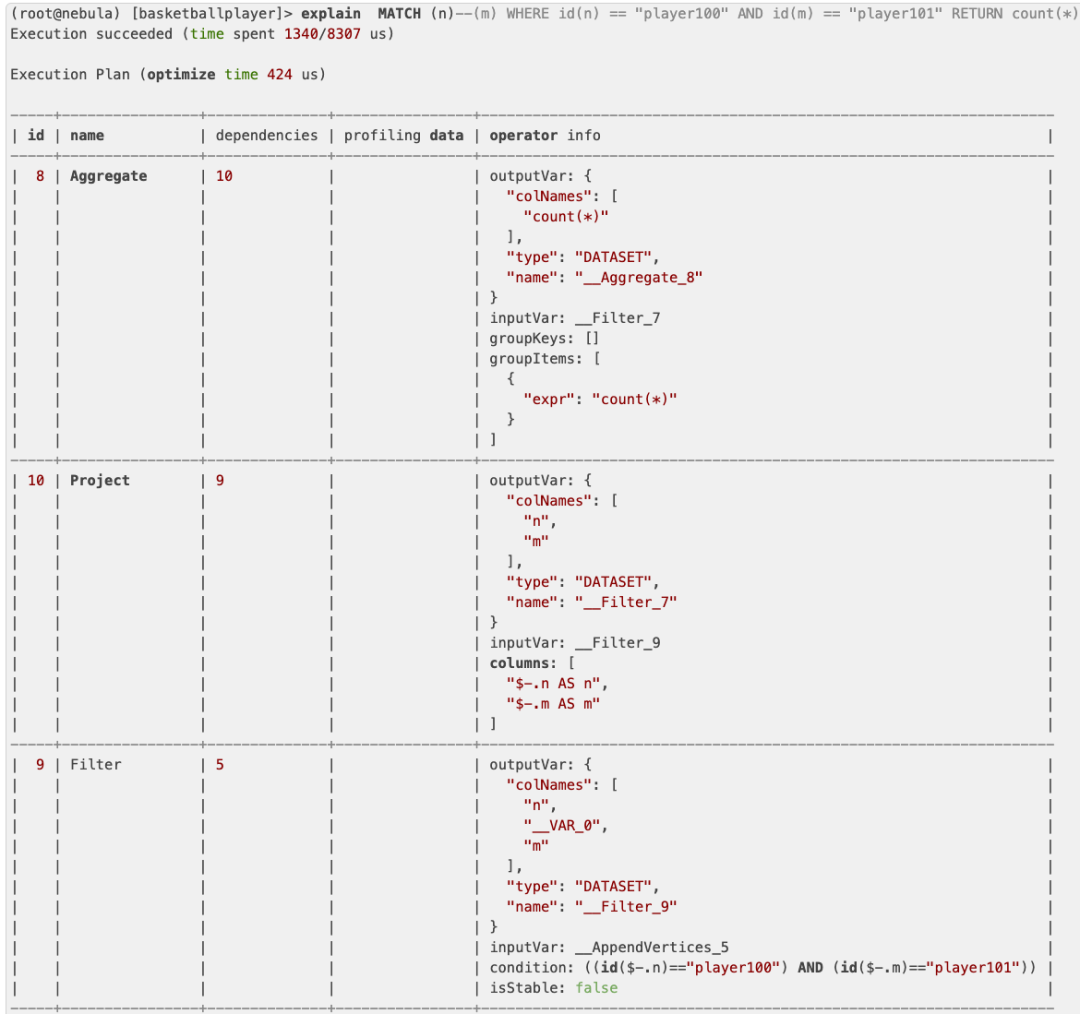1080x1014 pixels.
Task: Click the "profiling data" column header
Action: pyautogui.click(x=403, y=135)
